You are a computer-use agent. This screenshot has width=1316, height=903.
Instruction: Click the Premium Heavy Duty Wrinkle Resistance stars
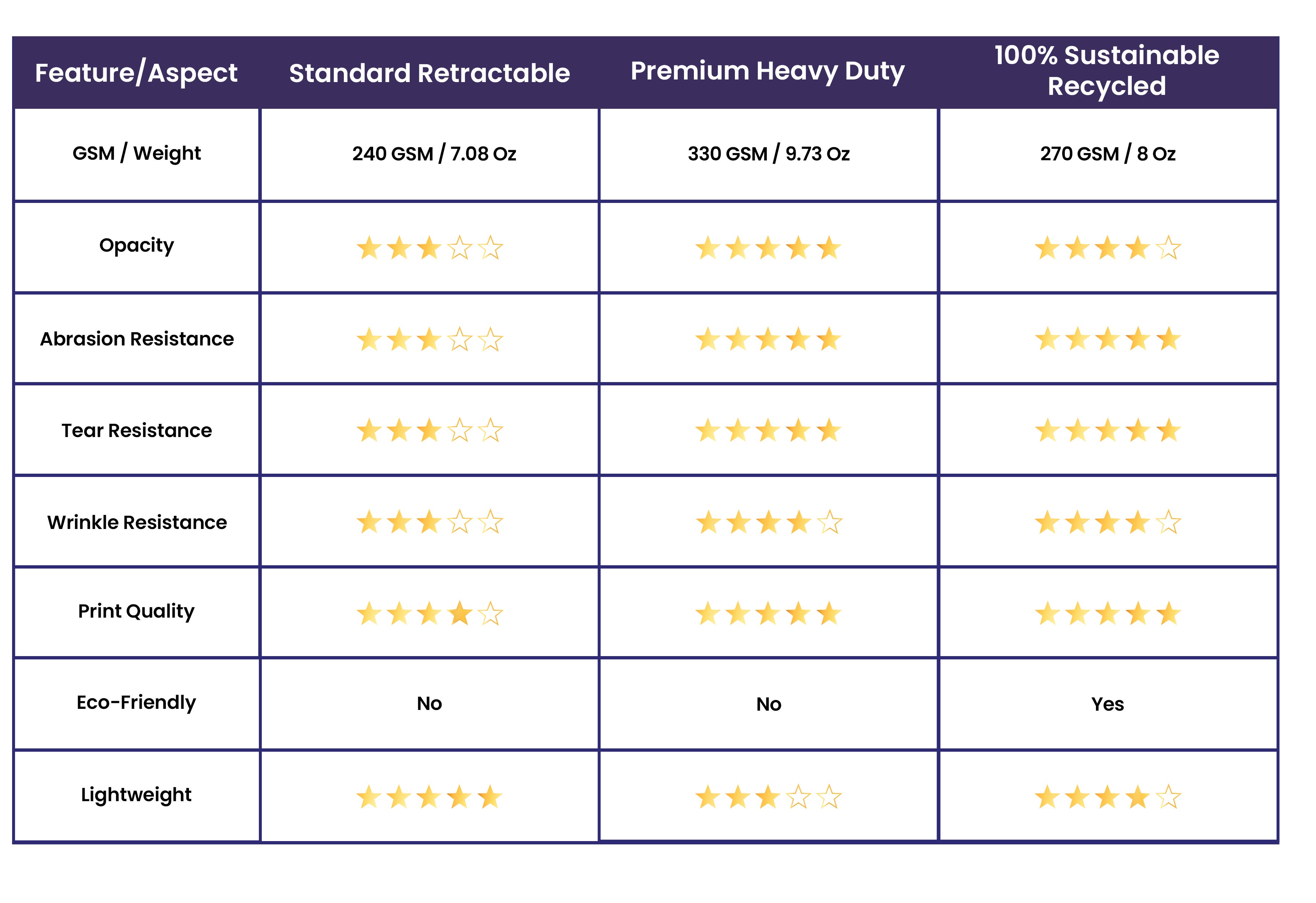769,522
